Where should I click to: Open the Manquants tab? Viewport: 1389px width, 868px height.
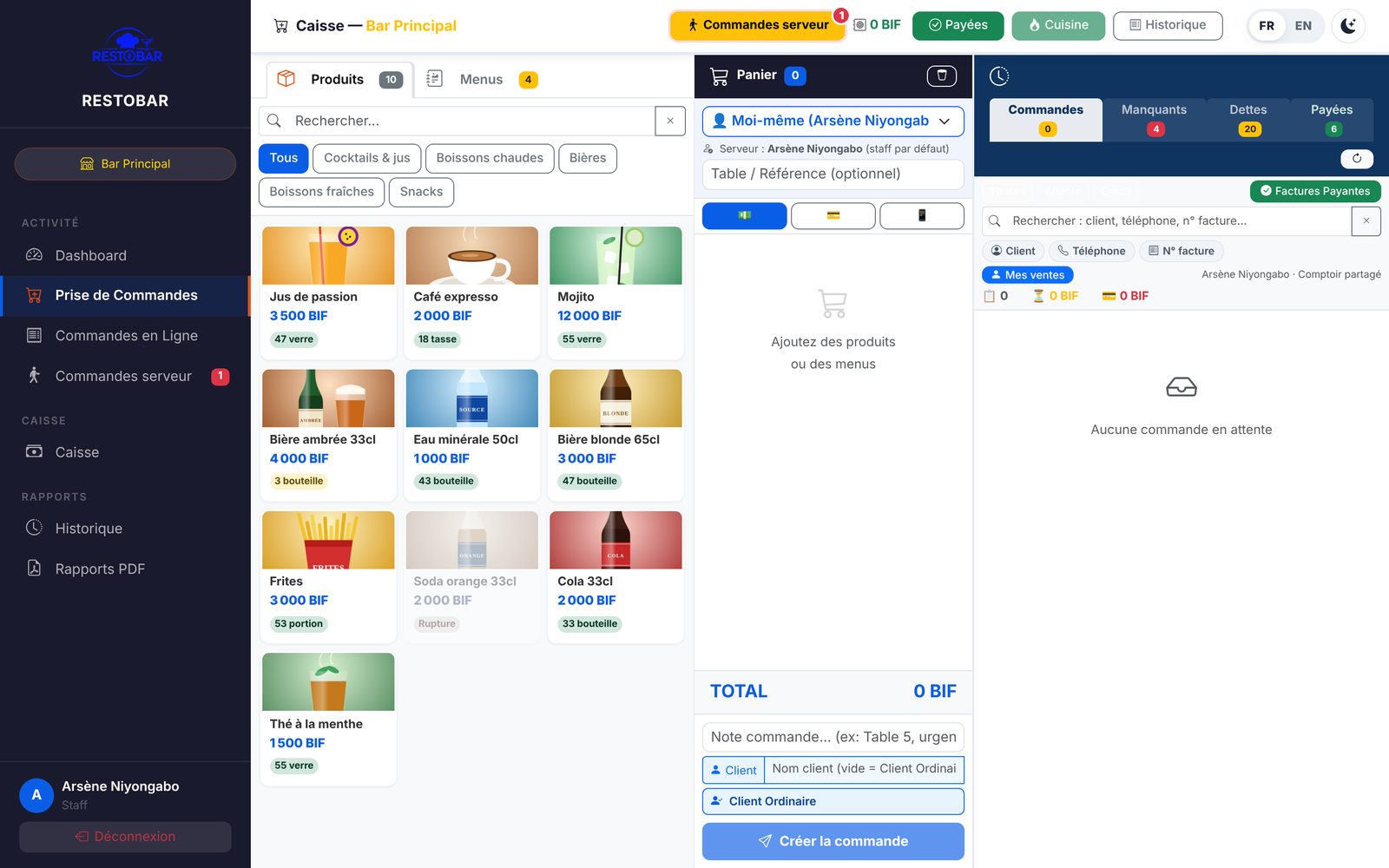click(x=1154, y=119)
